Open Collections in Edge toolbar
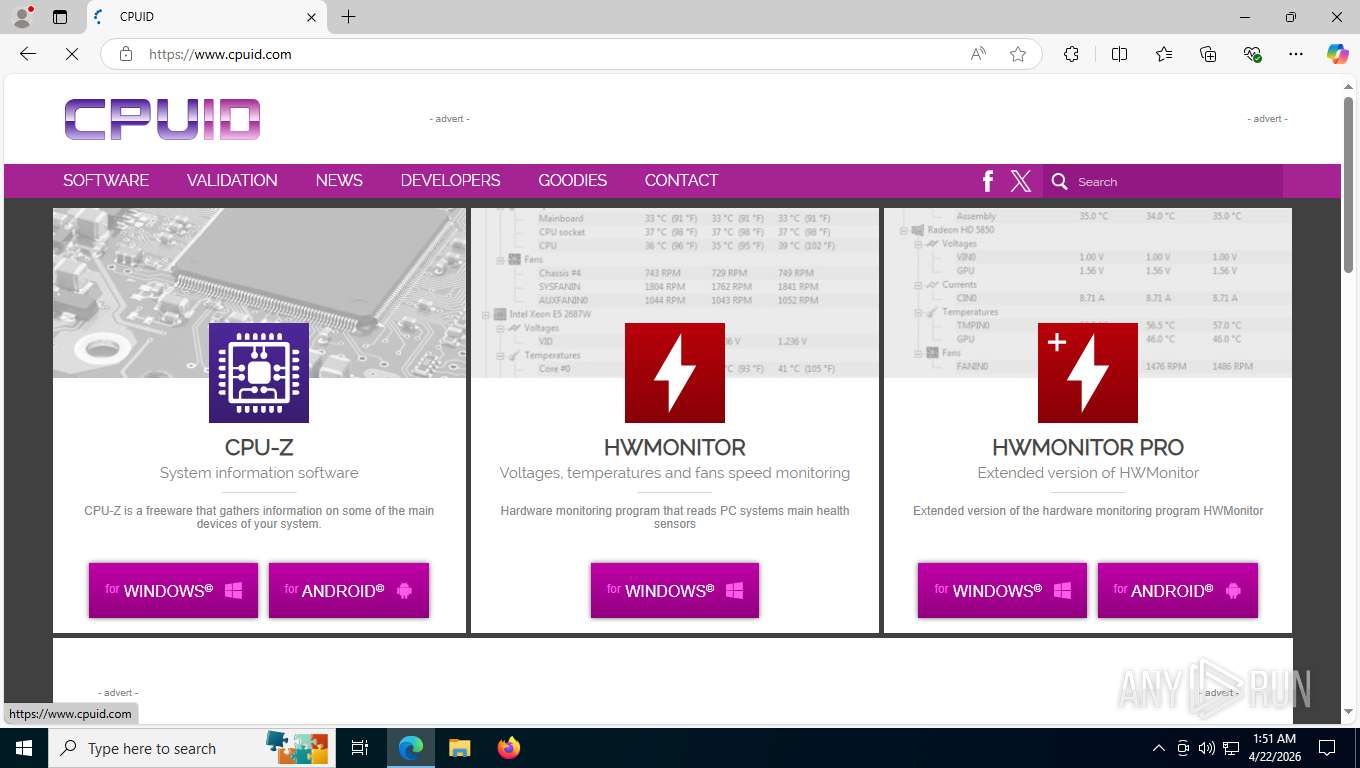This screenshot has width=1360, height=768. pyautogui.click(x=1208, y=54)
